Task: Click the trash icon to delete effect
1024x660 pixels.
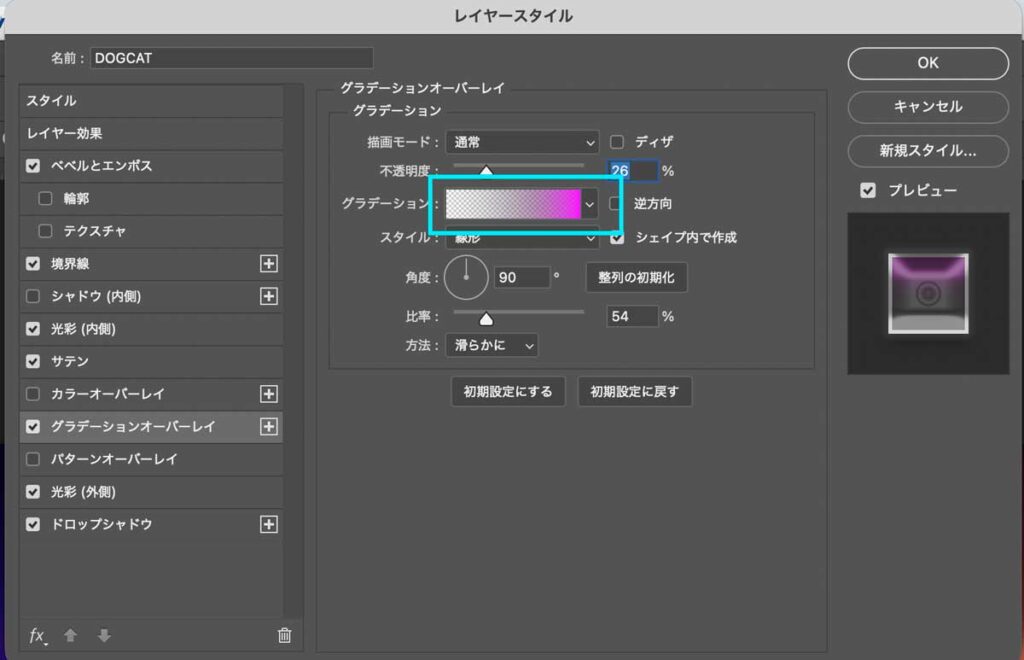Action: pyautogui.click(x=283, y=635)
